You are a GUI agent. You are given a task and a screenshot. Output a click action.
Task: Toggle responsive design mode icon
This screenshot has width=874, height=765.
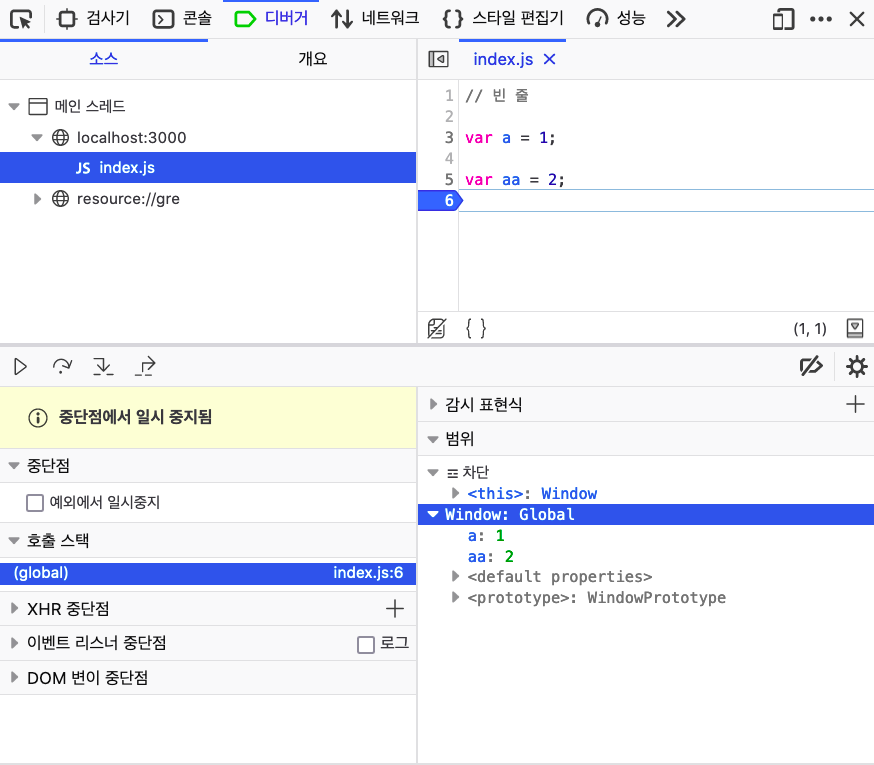coord(783,20)
